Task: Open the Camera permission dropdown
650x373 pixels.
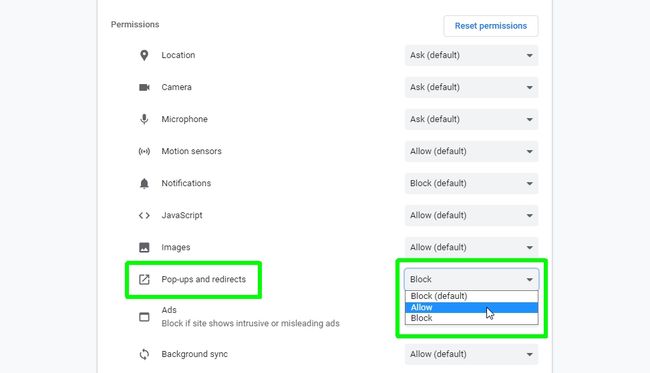Action: (471, 87)
